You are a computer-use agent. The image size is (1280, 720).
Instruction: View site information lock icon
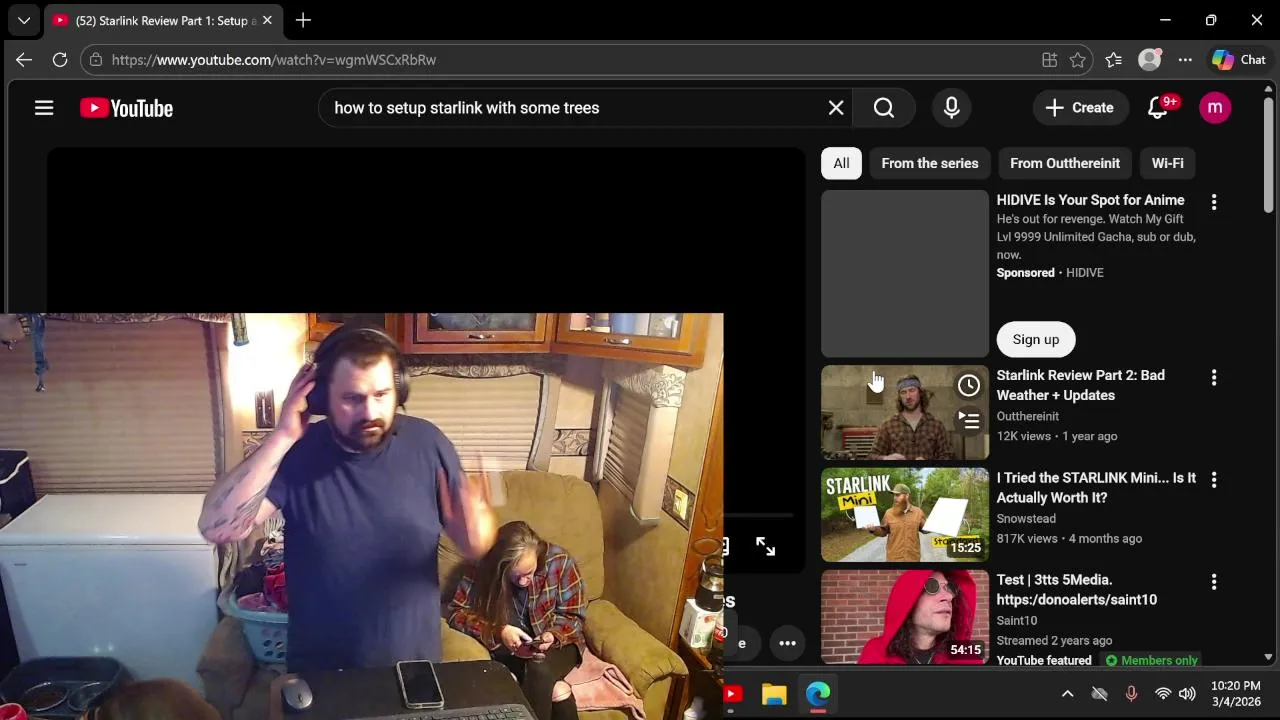[x=96, y=60]
